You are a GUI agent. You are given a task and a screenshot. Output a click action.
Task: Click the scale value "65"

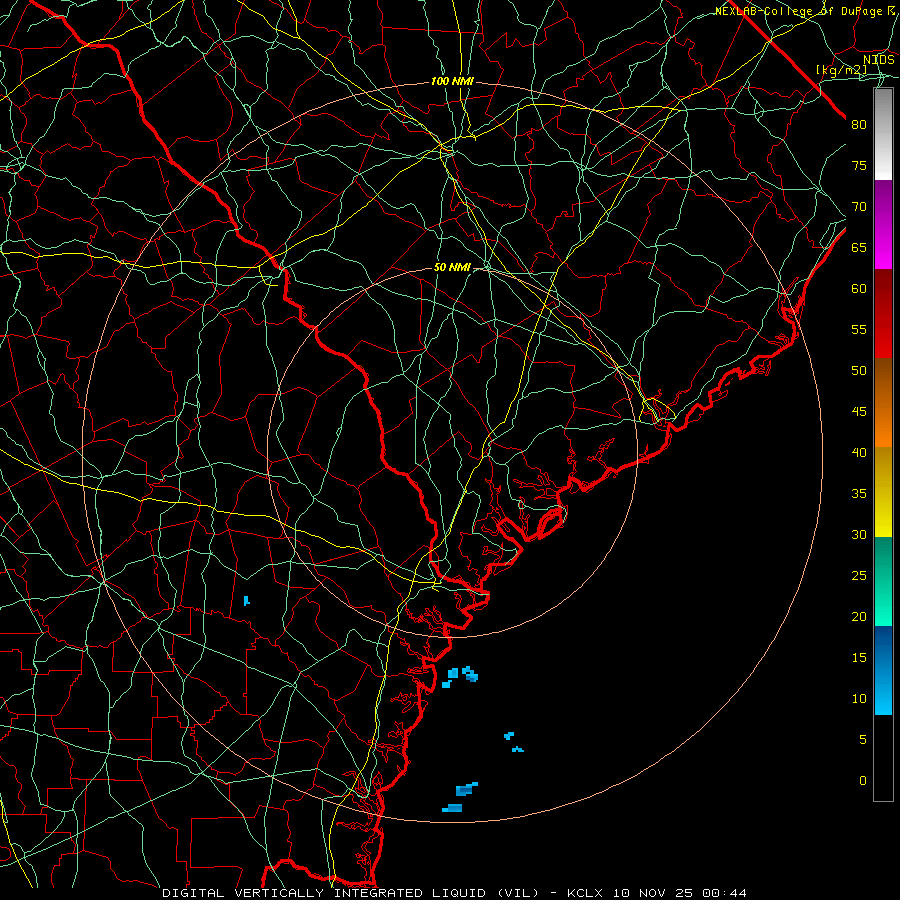coord(859,247)
